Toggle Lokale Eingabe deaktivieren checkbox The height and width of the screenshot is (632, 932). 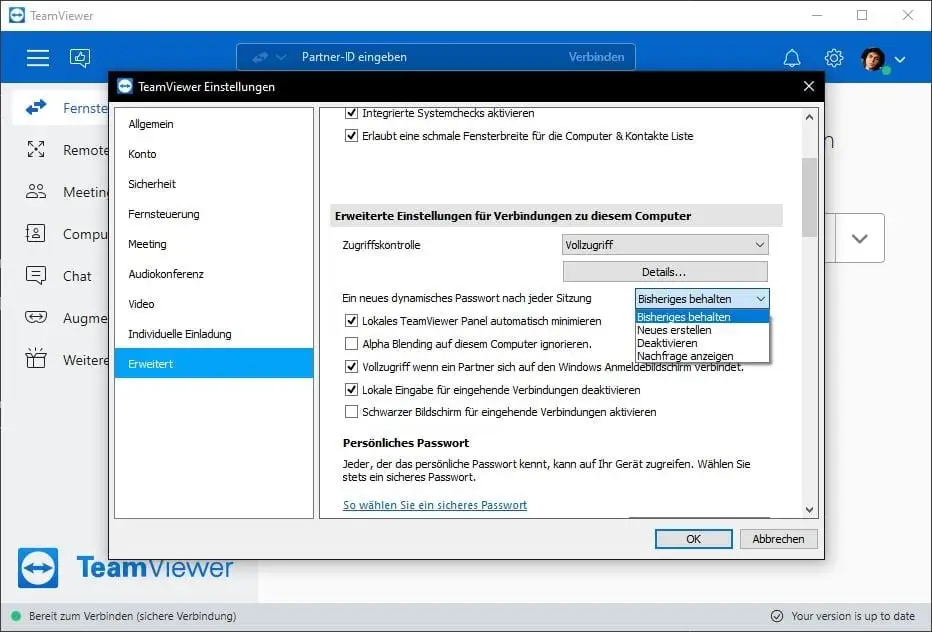[x=351, y=389]
